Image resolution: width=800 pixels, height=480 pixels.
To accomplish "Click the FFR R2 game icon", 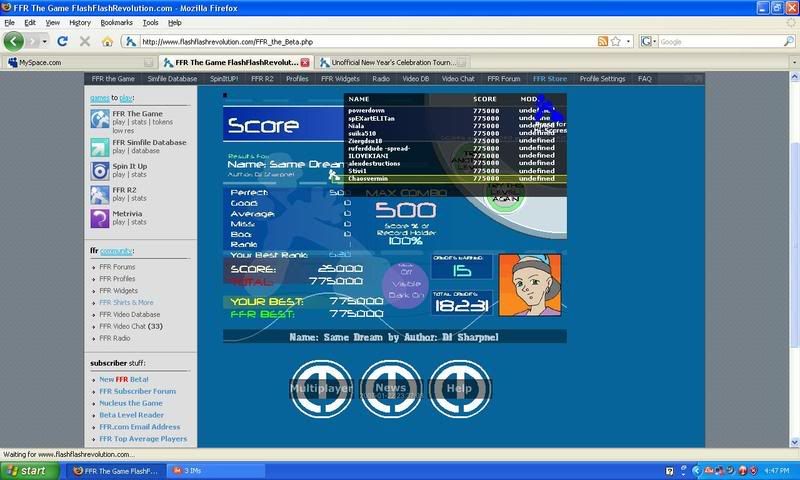I will (x=100, y=194).
